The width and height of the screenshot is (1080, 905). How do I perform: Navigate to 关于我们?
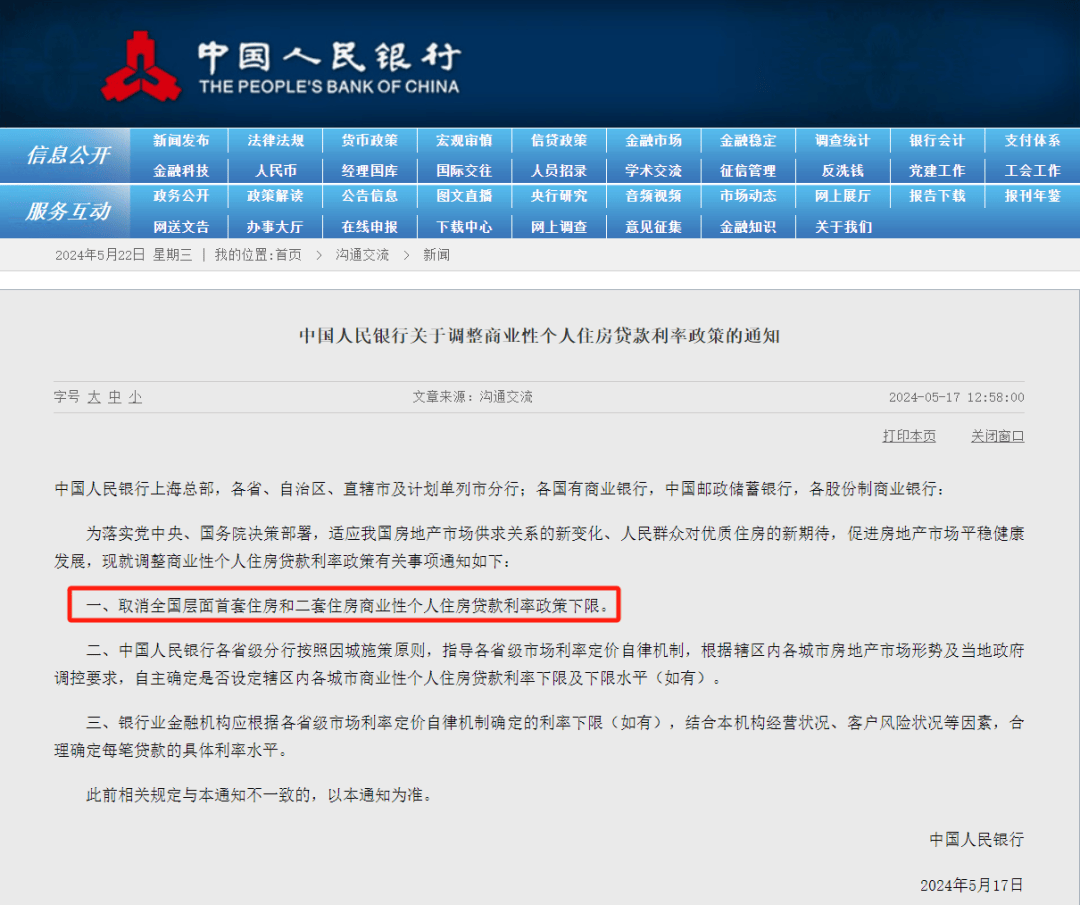[x=842, y=227]
